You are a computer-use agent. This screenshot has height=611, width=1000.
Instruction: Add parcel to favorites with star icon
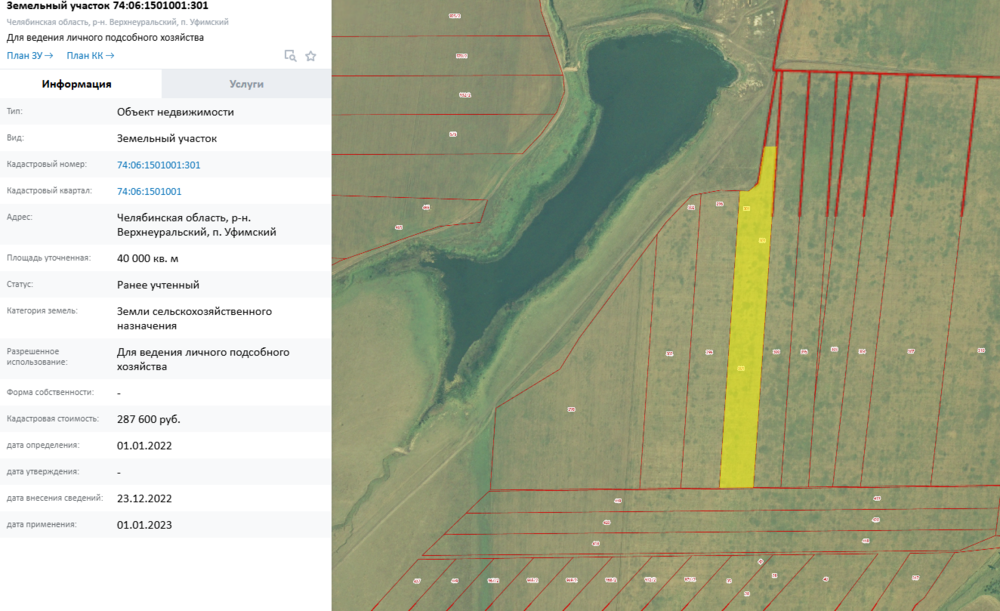pyautogui.click(x=311, y=56)
